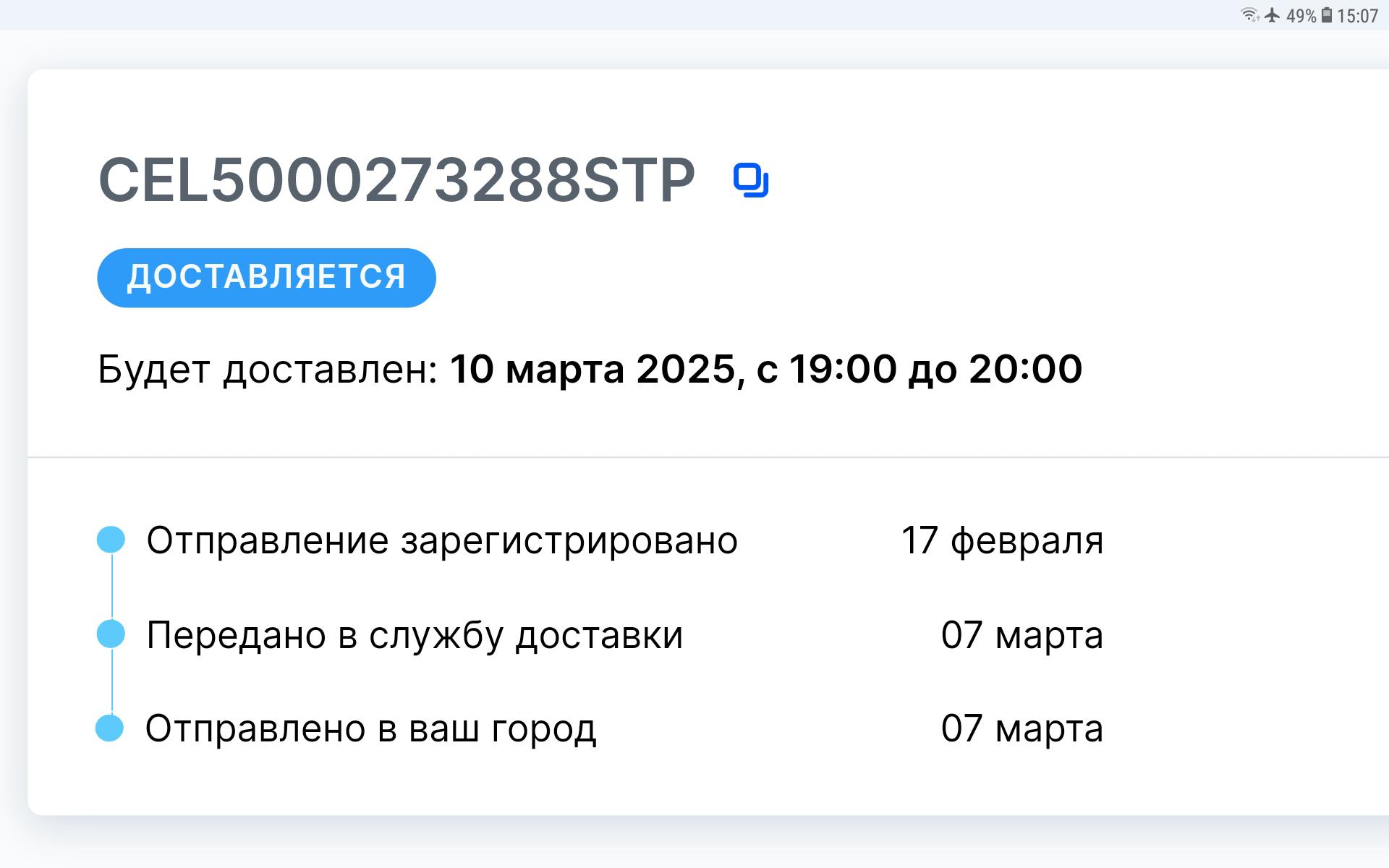
Task: Tap the 'Отправление зарегистрировано' status entry
Action: point(442,540)
